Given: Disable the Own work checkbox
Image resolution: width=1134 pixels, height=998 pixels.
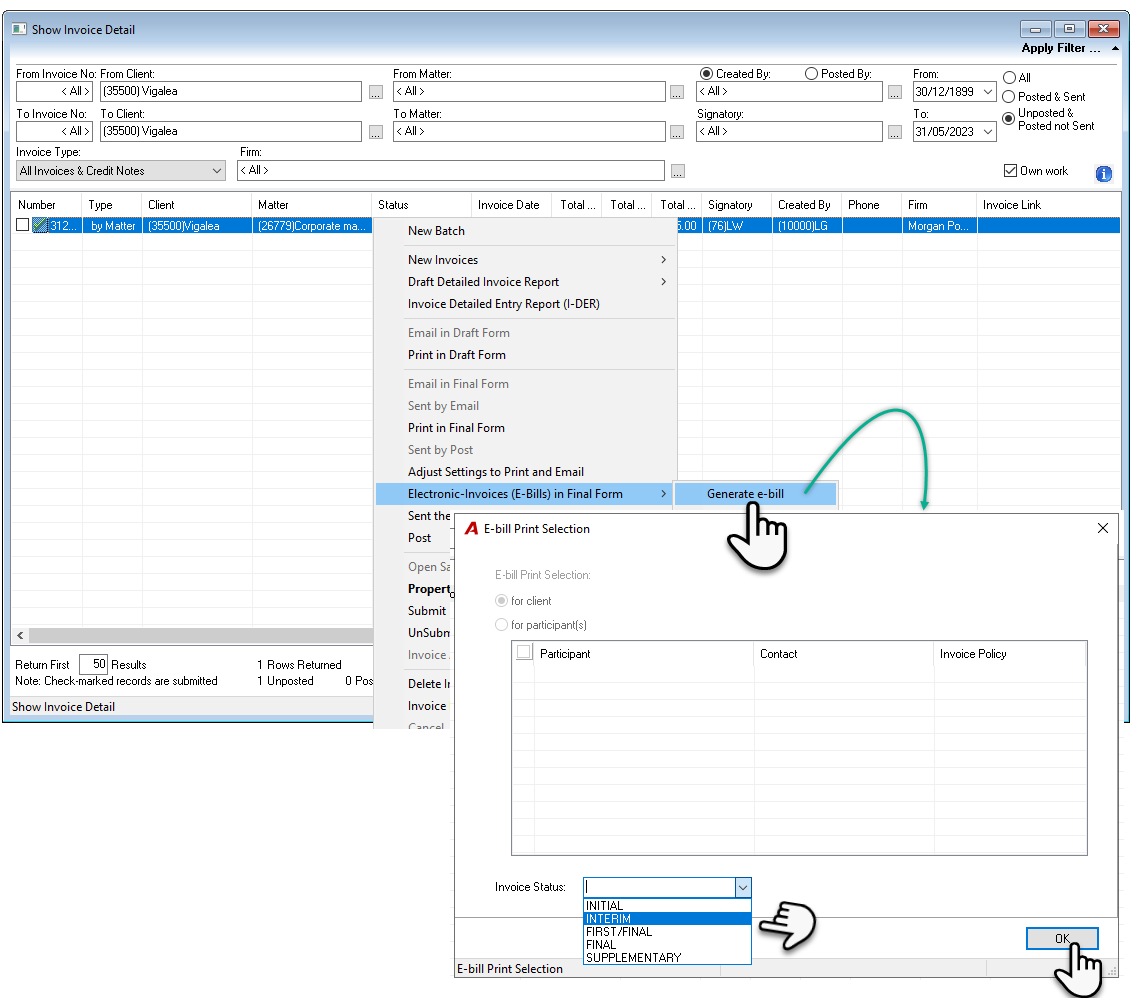Looking at the screenshot, I should pyautogui.click(x=1010, y=171).
